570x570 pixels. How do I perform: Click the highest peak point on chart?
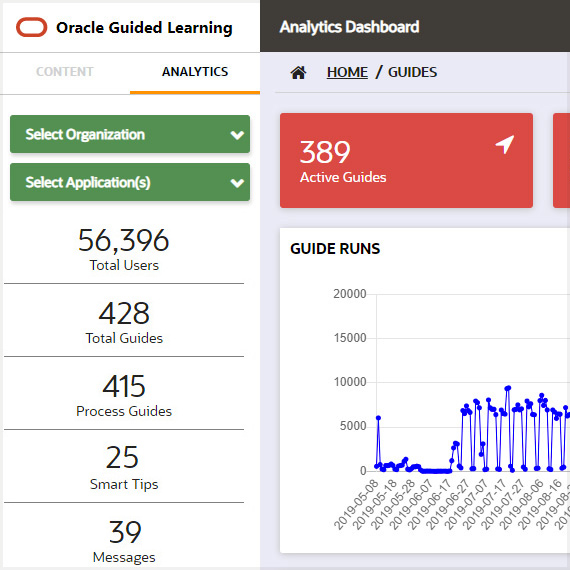(x=508, y=388)
